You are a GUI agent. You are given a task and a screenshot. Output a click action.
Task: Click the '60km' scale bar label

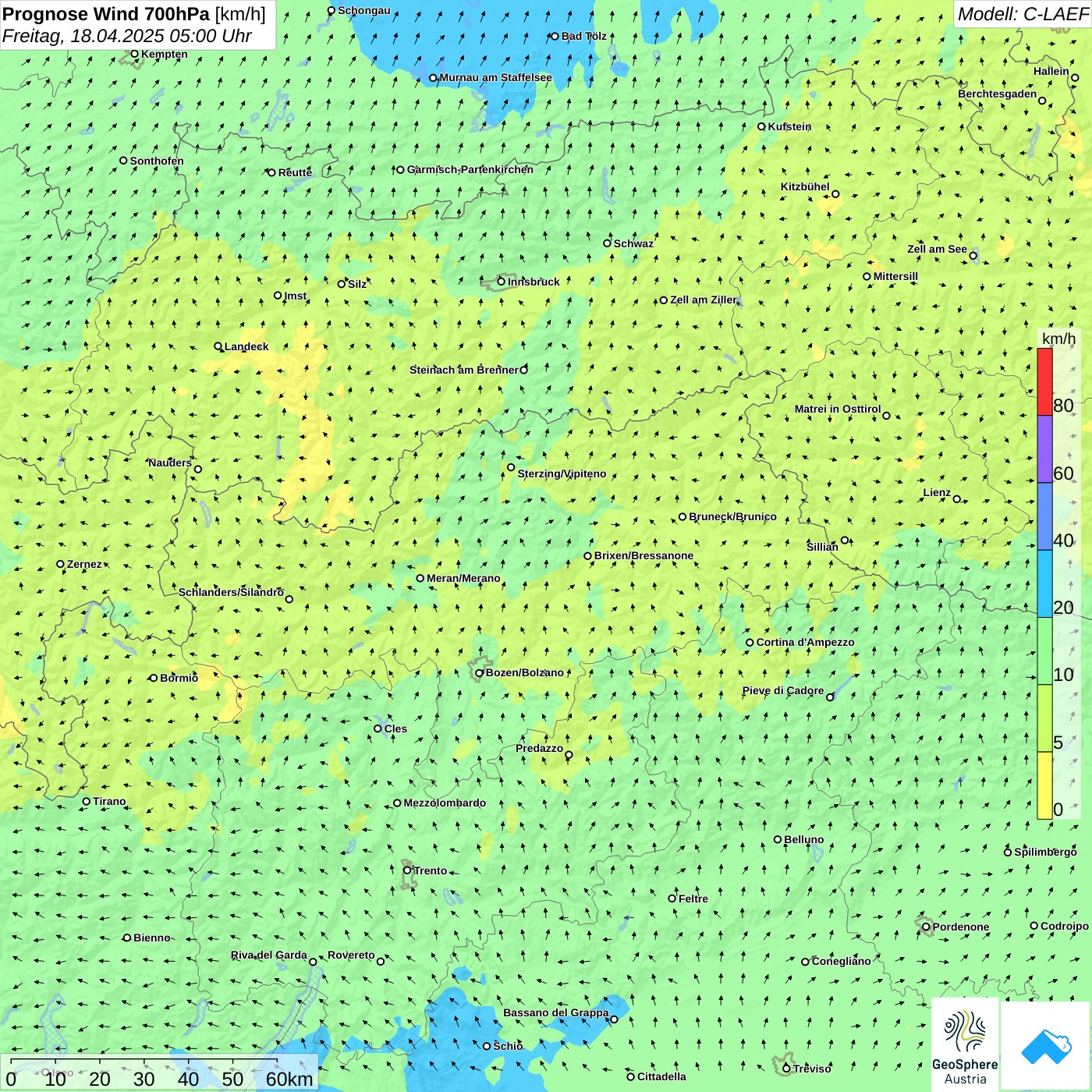pyautogui.click(x=289, y=1079)
